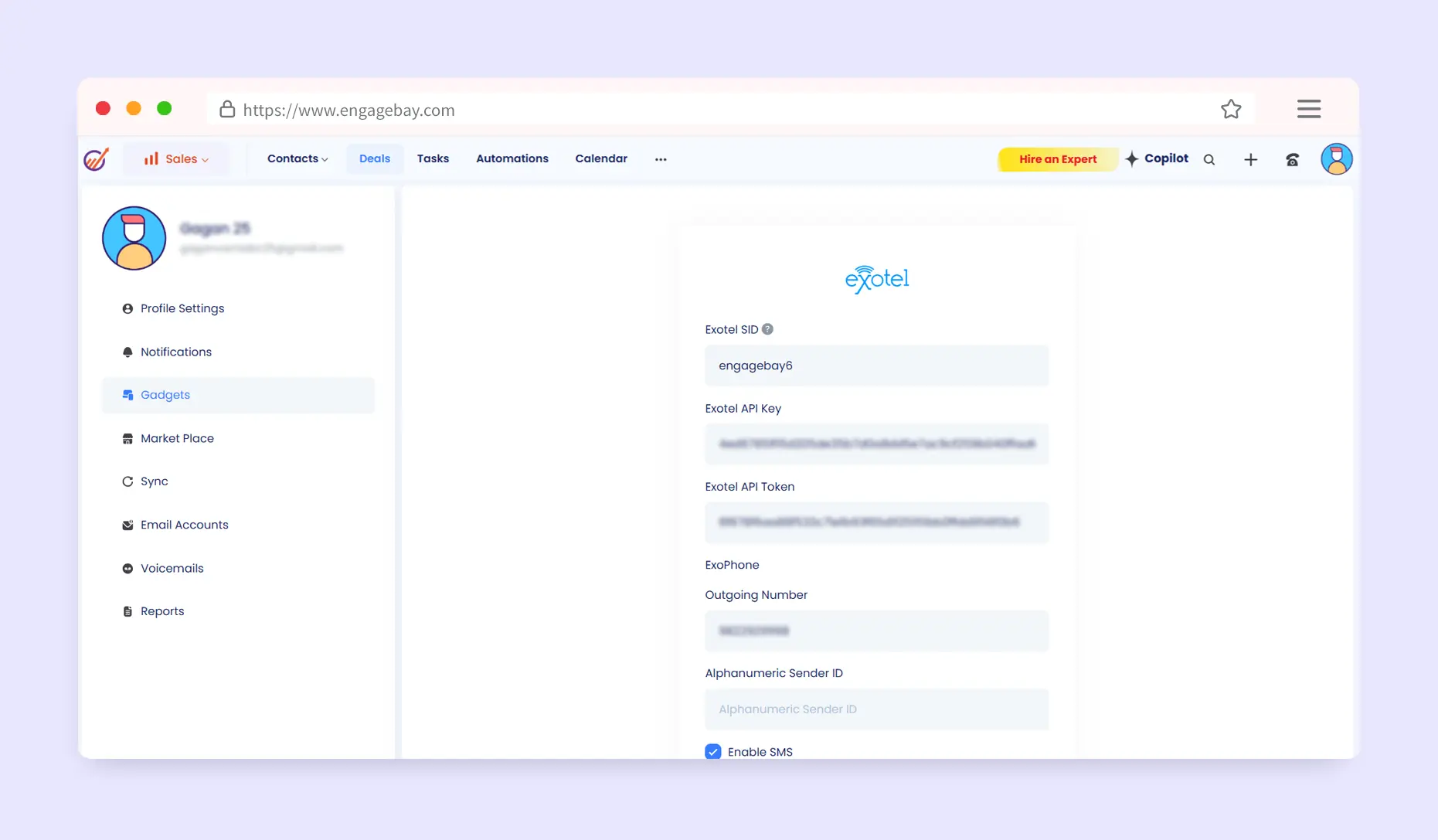Viewport: 1438px width, 840px height.
Task: Open the search magnifier icon
Action: [1209, 160]
